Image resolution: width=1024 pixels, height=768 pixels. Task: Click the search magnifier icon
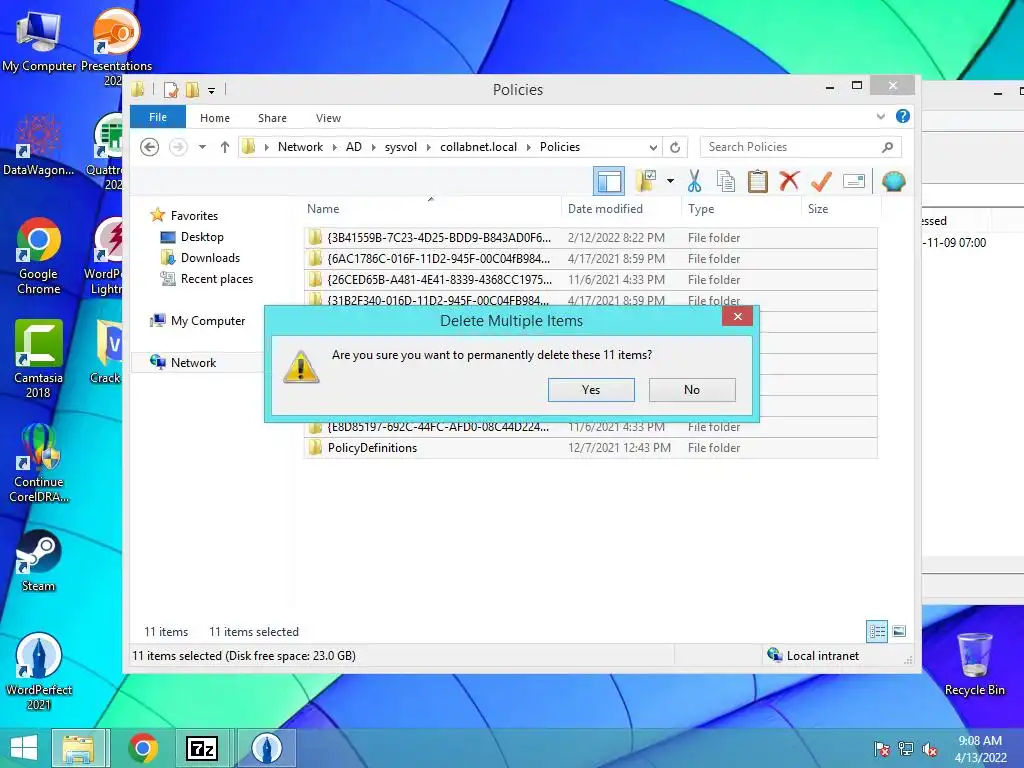[x=888, y=147]
